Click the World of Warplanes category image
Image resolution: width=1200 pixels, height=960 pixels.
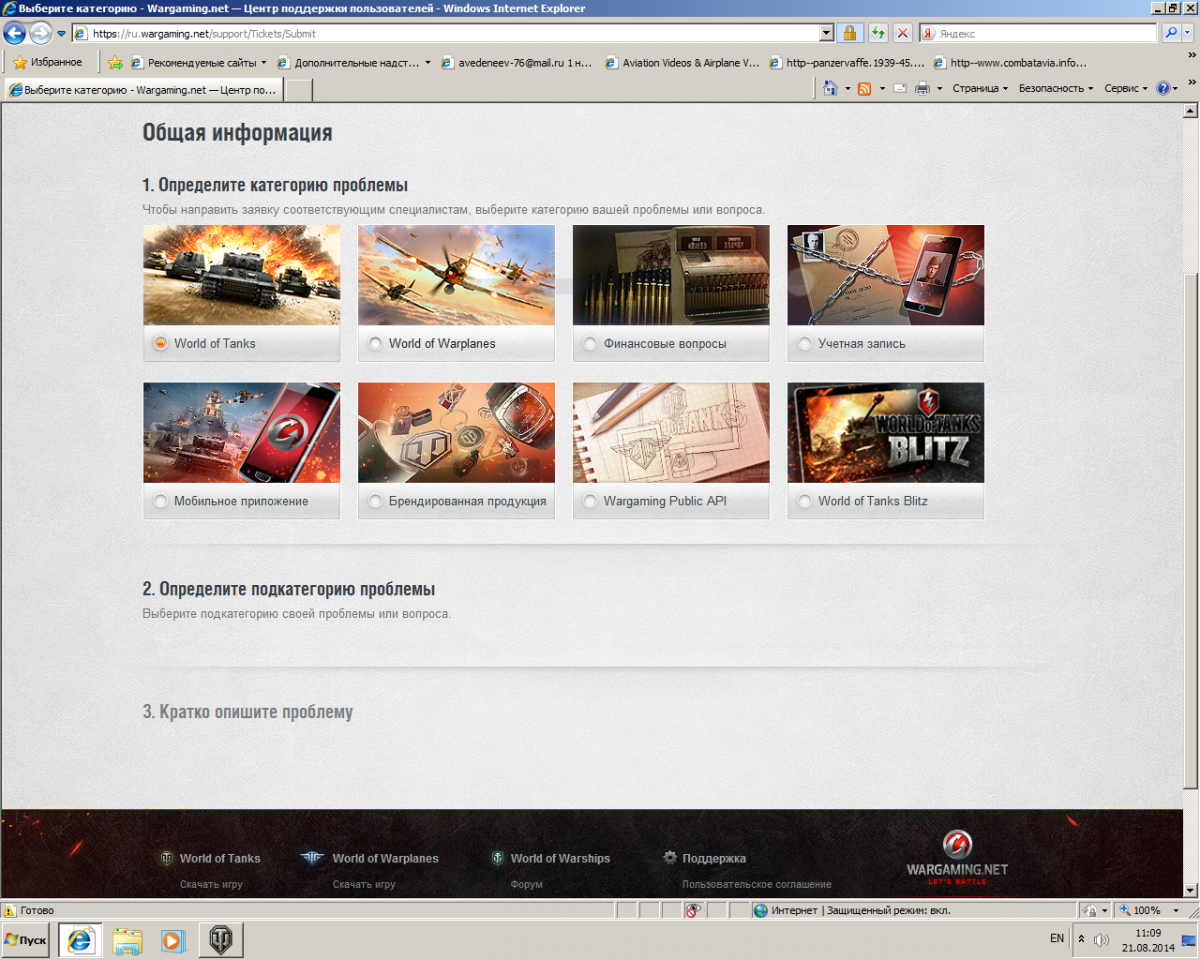click(x=456, y=275)
